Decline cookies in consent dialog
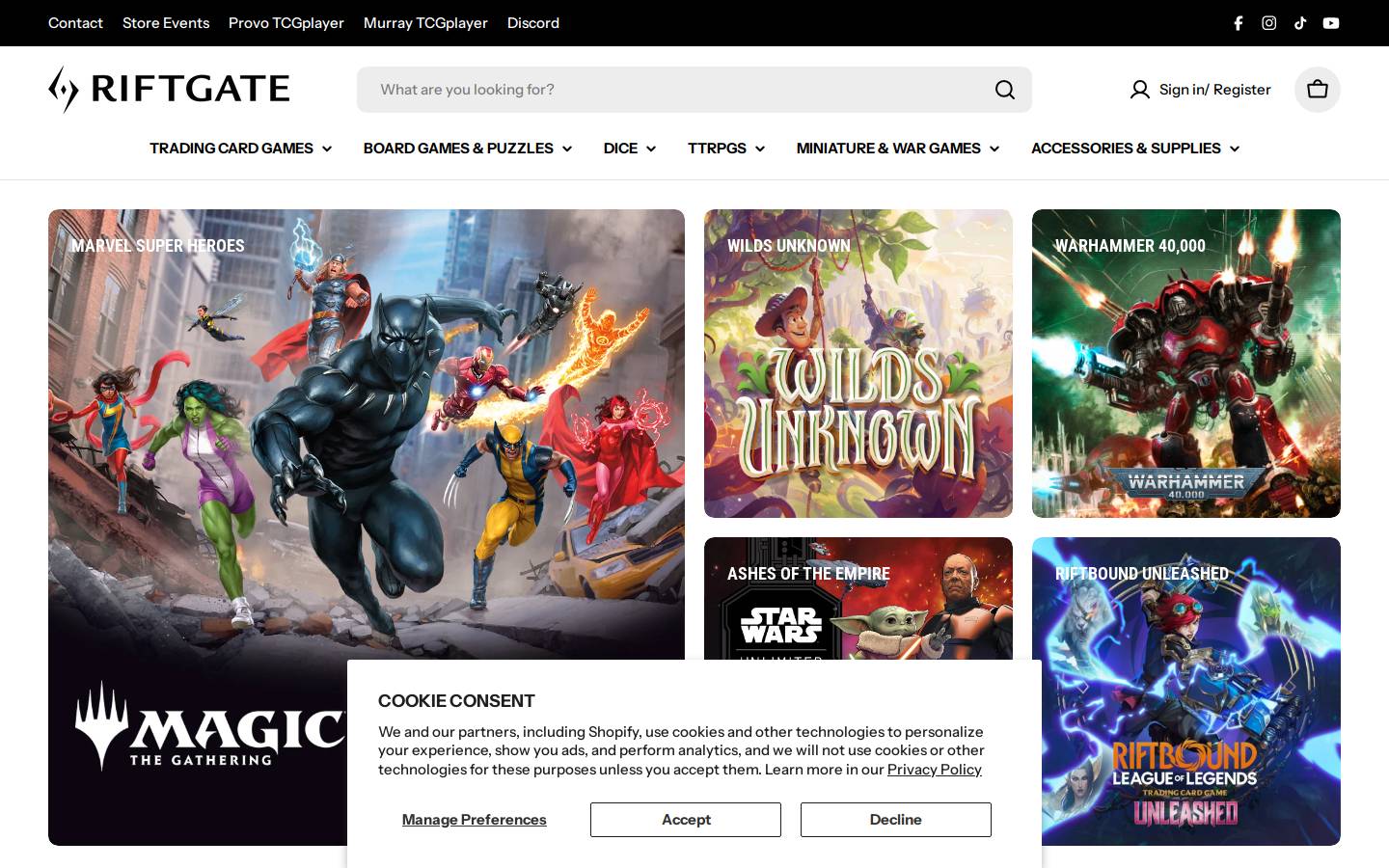Image resolution: width=1389 pixels, height=868 pixels. [x=896, y=820]
